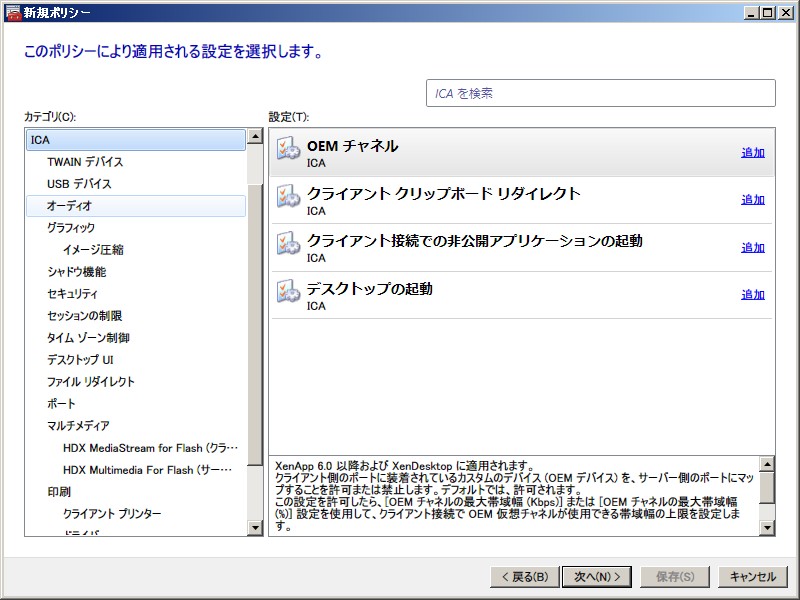The width and height of the screenshot is (800, 600).
Task: Open the グラフィック category
Action: click(71, 228)
